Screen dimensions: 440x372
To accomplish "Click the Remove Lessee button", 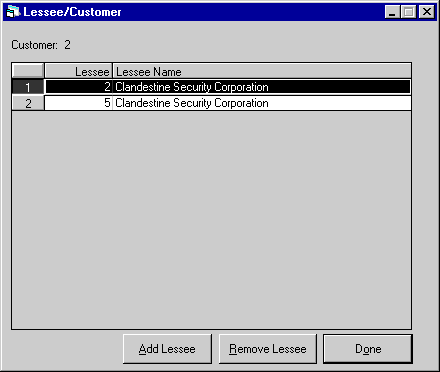I will 268,349.
